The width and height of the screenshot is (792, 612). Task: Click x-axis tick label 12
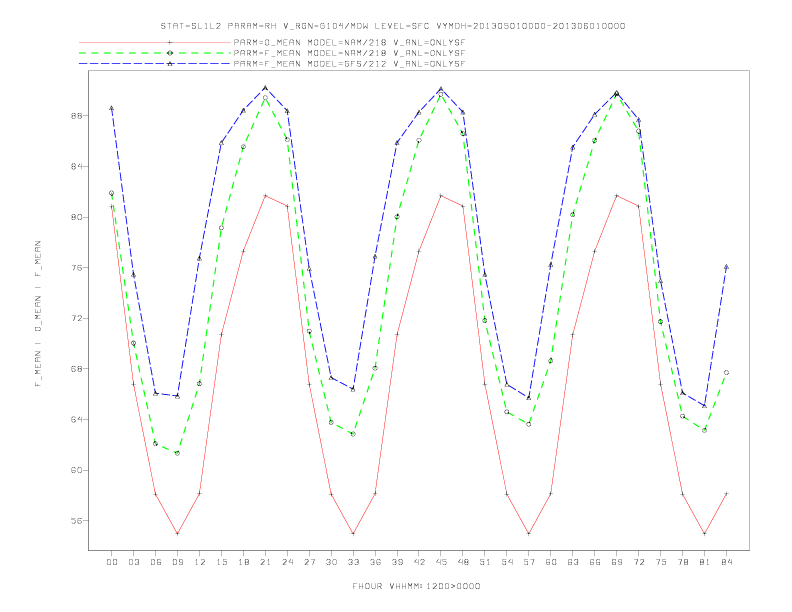[200, 562]
